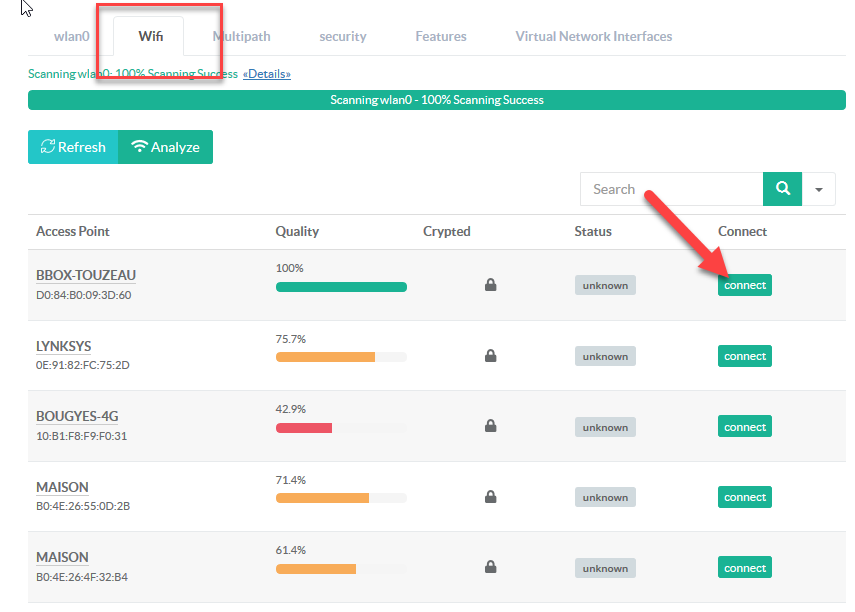This screenshot has height=612, width=855.
Task: Focus the Search input field
Action: (x=671, y=189)
